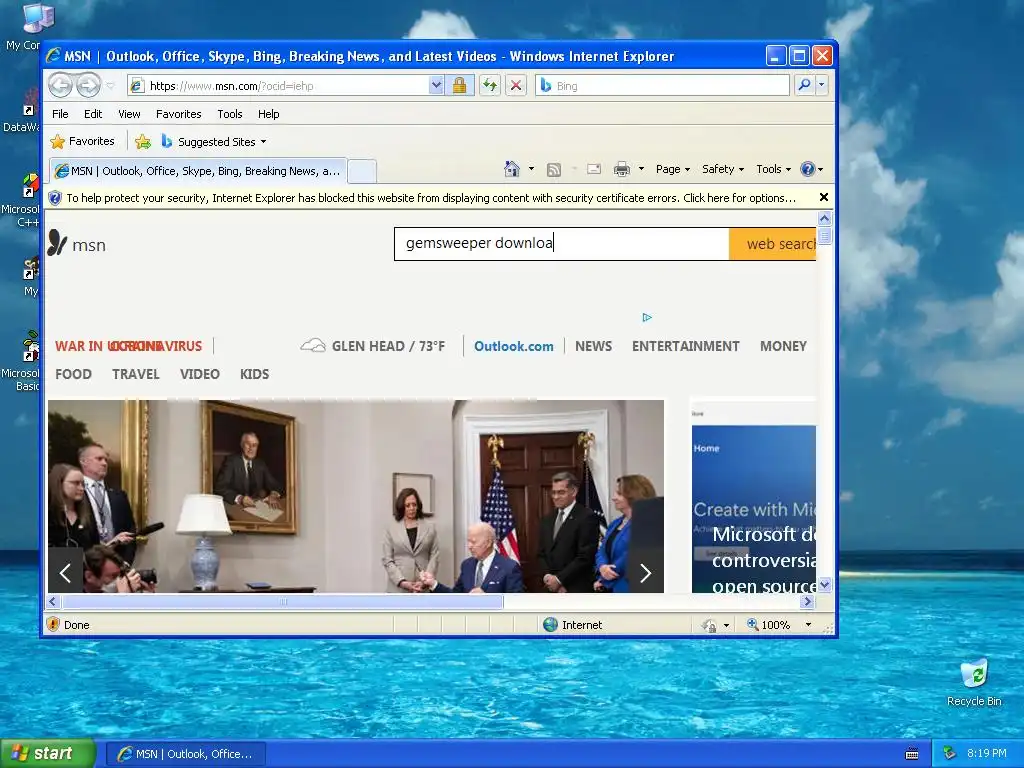Open the Edit menu
Viewport: 1024px width, 768px height.
pyautogui.click(x=93, y=114)
